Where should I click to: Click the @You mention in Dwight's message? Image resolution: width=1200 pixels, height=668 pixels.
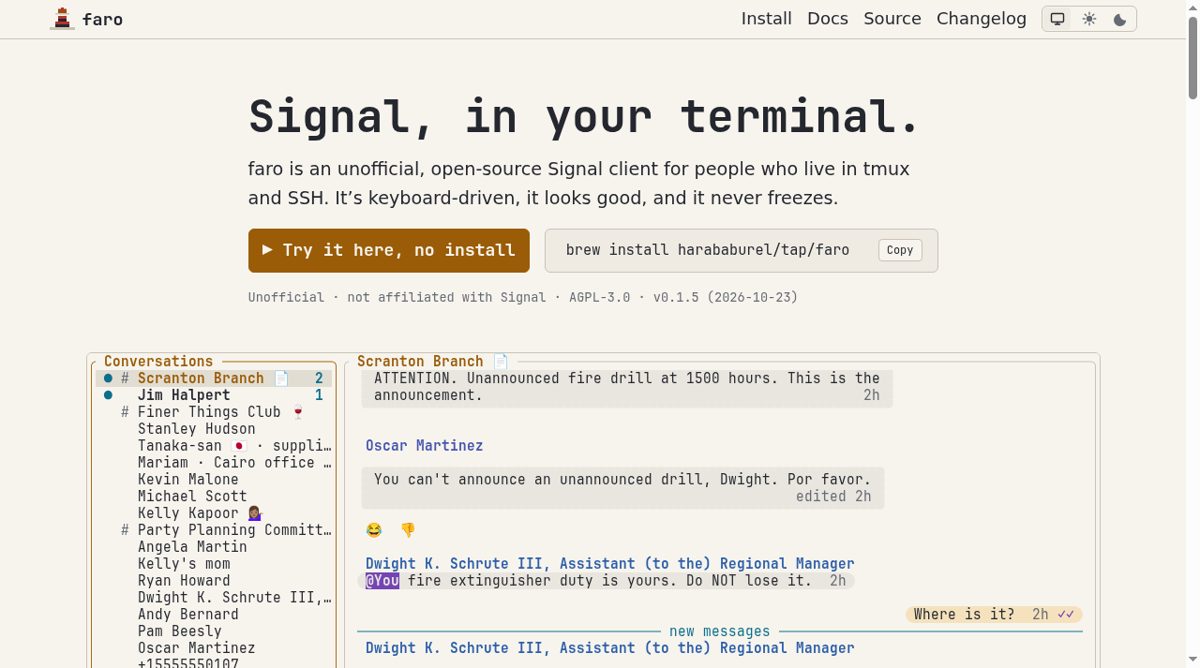pyautogui.click(x=382, y=581)
